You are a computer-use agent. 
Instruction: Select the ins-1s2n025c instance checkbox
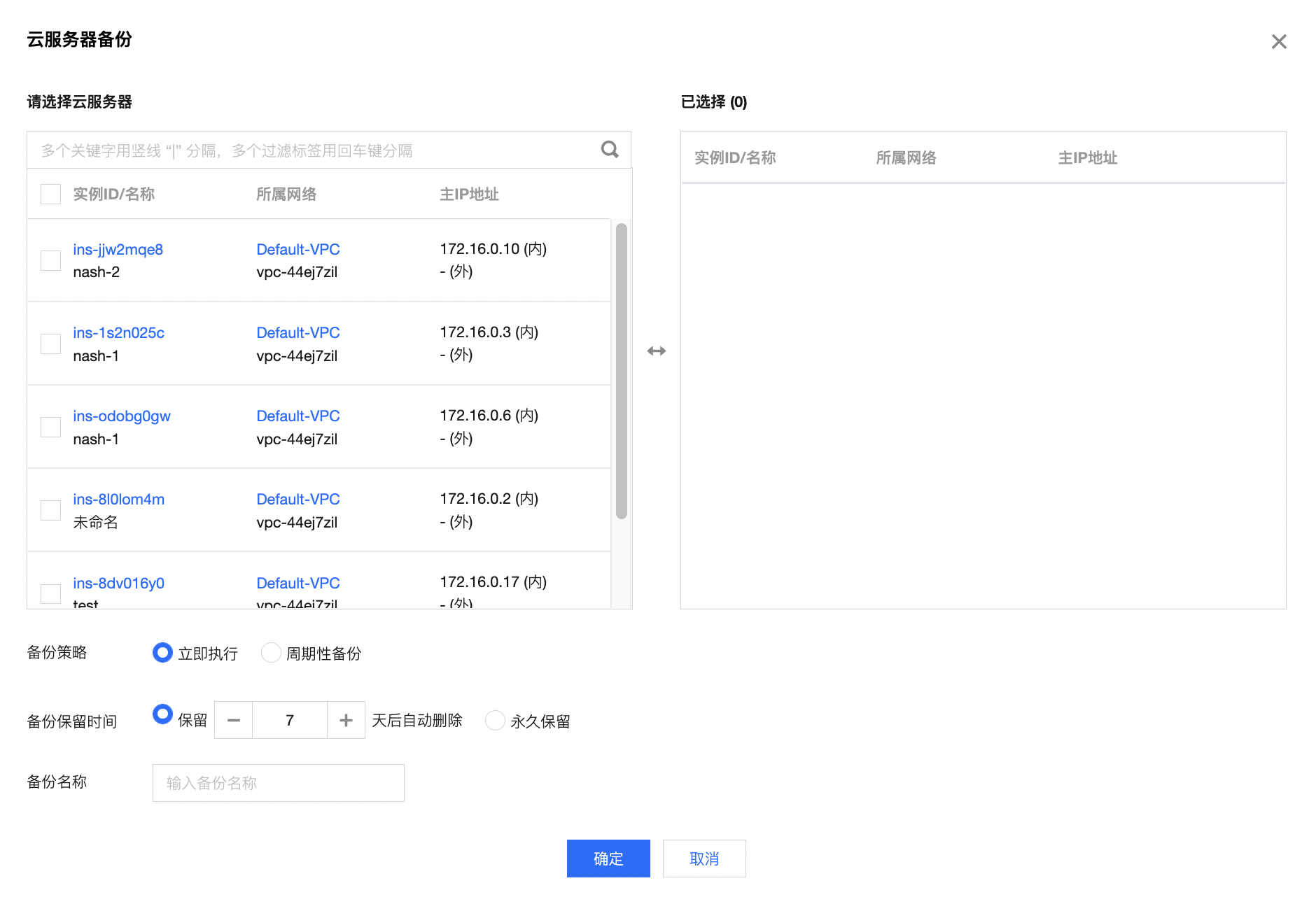coord(50,344)
